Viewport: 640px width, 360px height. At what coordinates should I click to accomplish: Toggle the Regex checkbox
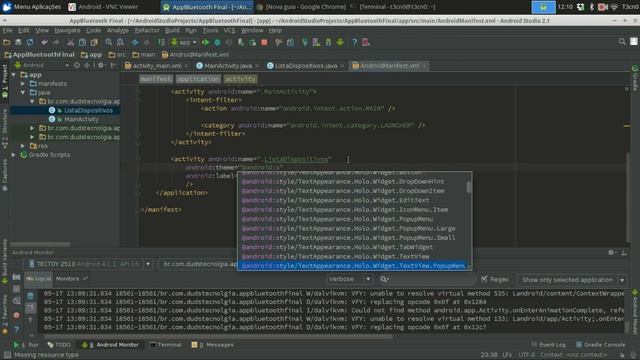click(484, 279)
